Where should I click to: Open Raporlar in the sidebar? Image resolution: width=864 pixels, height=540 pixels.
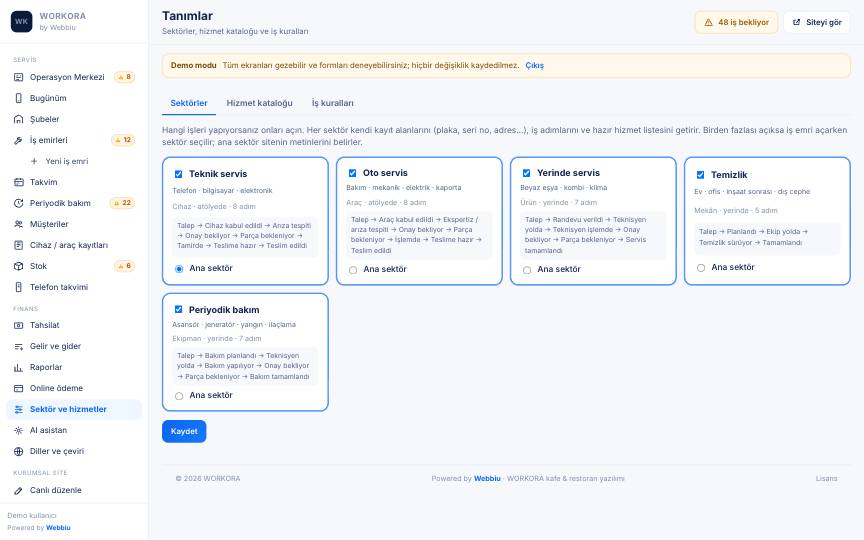[74, 367]
